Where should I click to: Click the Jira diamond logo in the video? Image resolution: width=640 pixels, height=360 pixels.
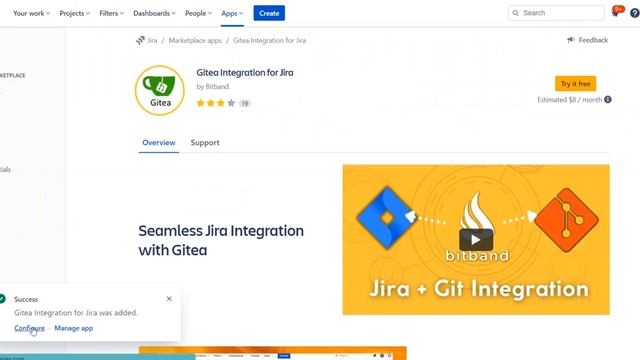click(x=387, y=218)
